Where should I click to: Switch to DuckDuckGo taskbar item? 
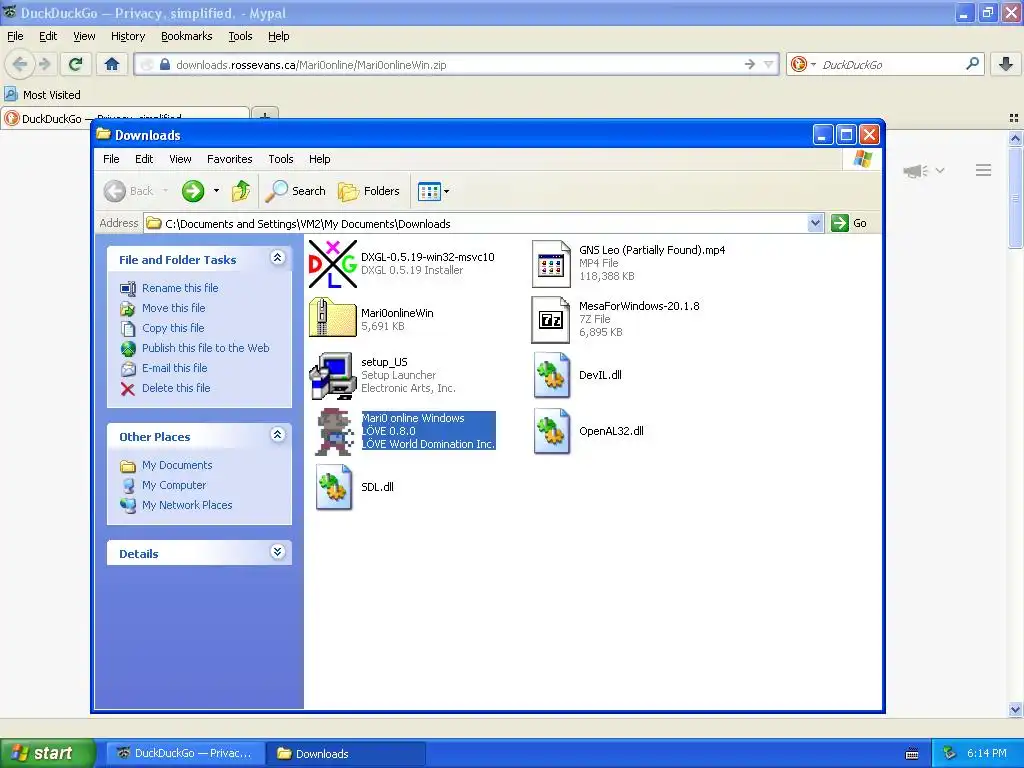click(185, 753)
